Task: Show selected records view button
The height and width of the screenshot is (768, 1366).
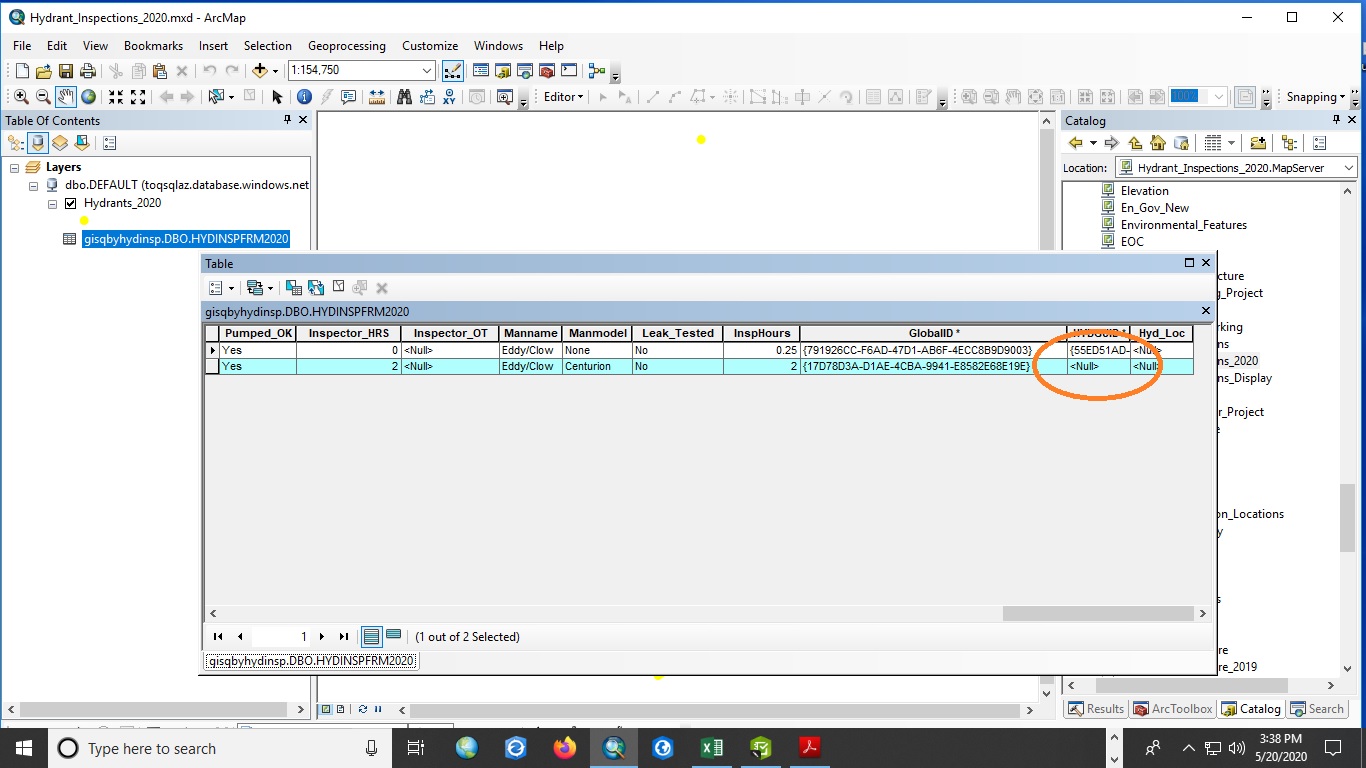Action: pyautogui.click(x=393, y=636)
